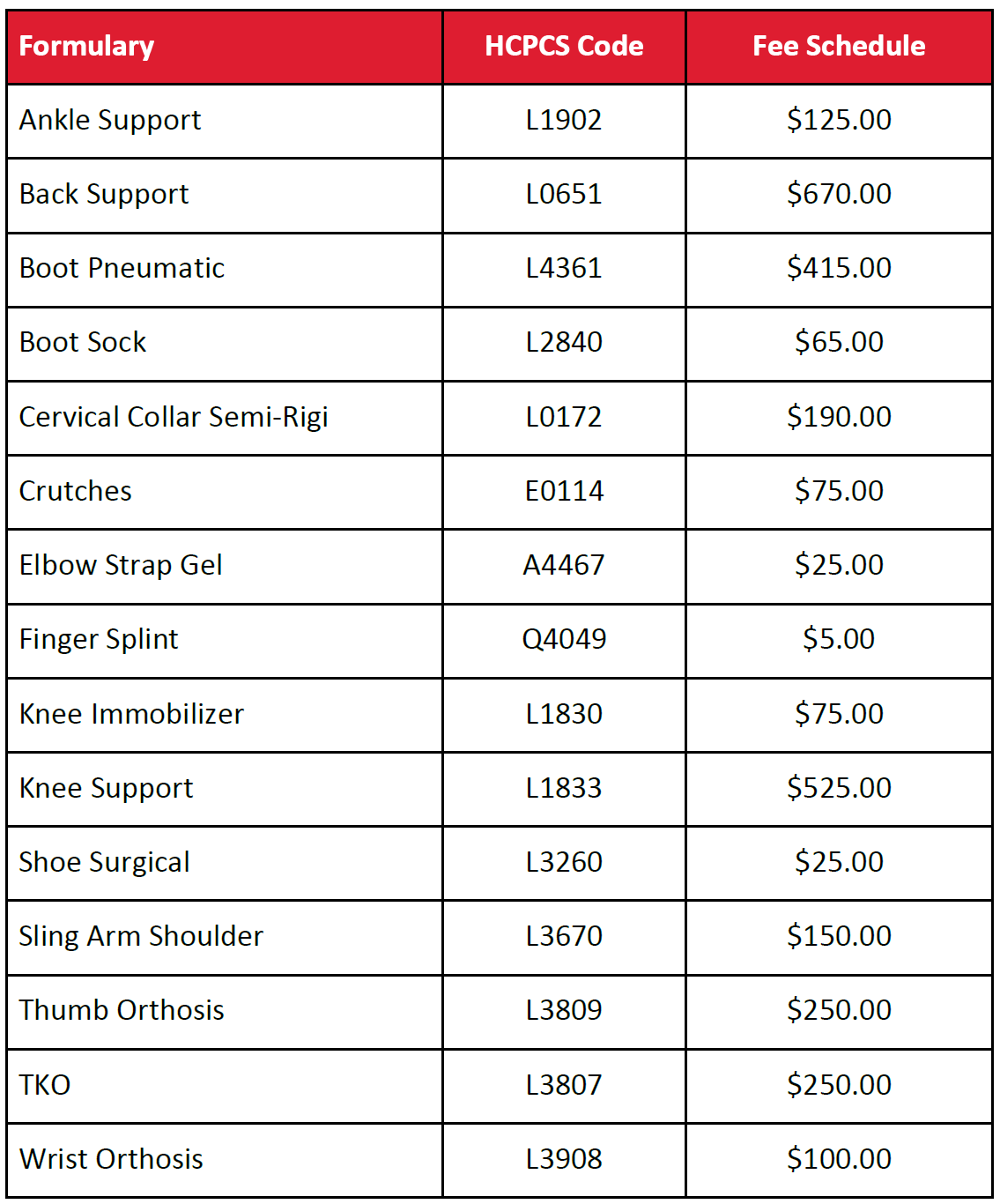The width and height of the screenshot is (1000, 1204).
Task: Click the HCPCS Code column header
Action: pyautogui.click(x=564, y=46)
